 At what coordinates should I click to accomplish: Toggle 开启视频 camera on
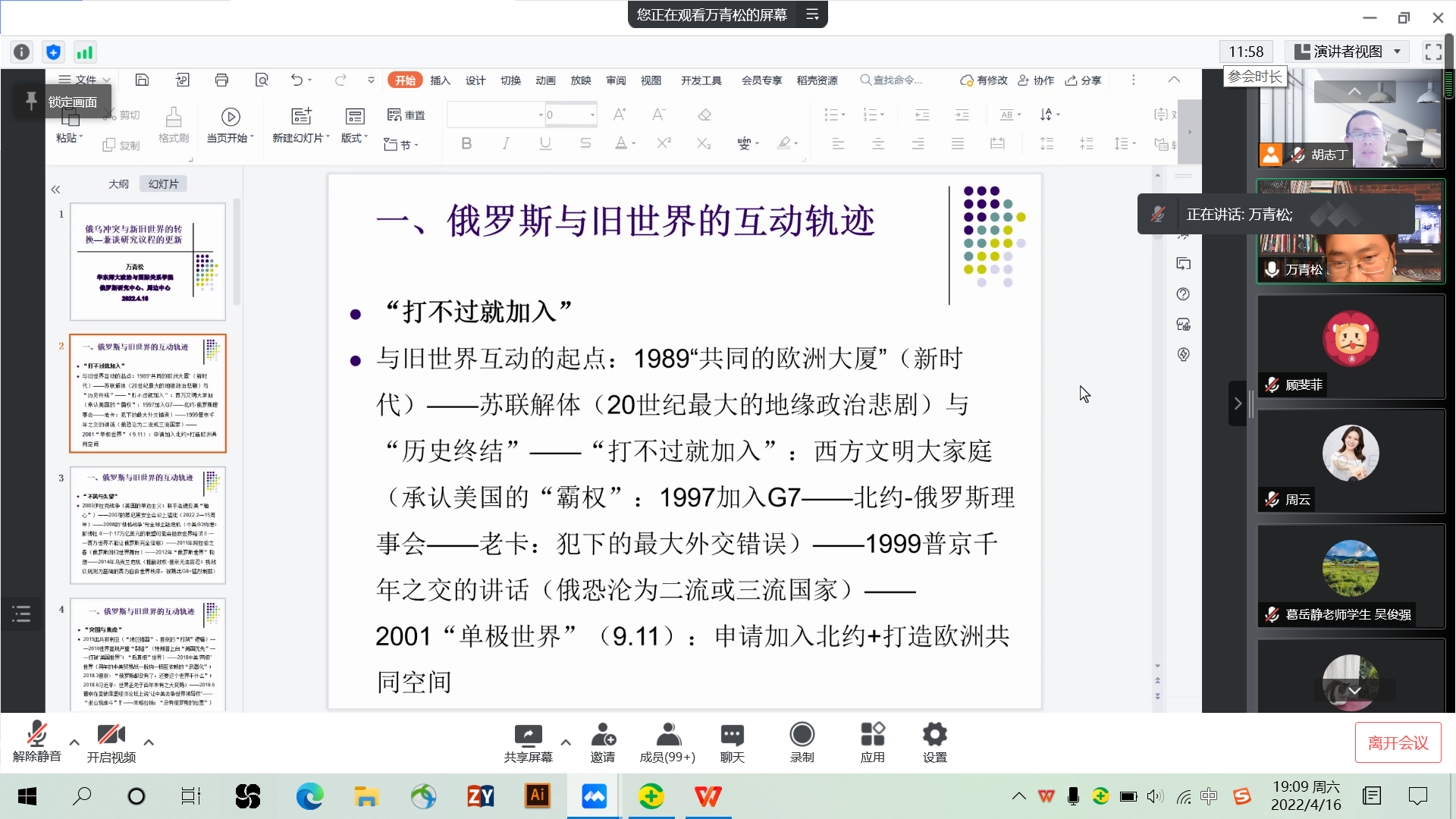pyautogui.click(x=111, y=735)
